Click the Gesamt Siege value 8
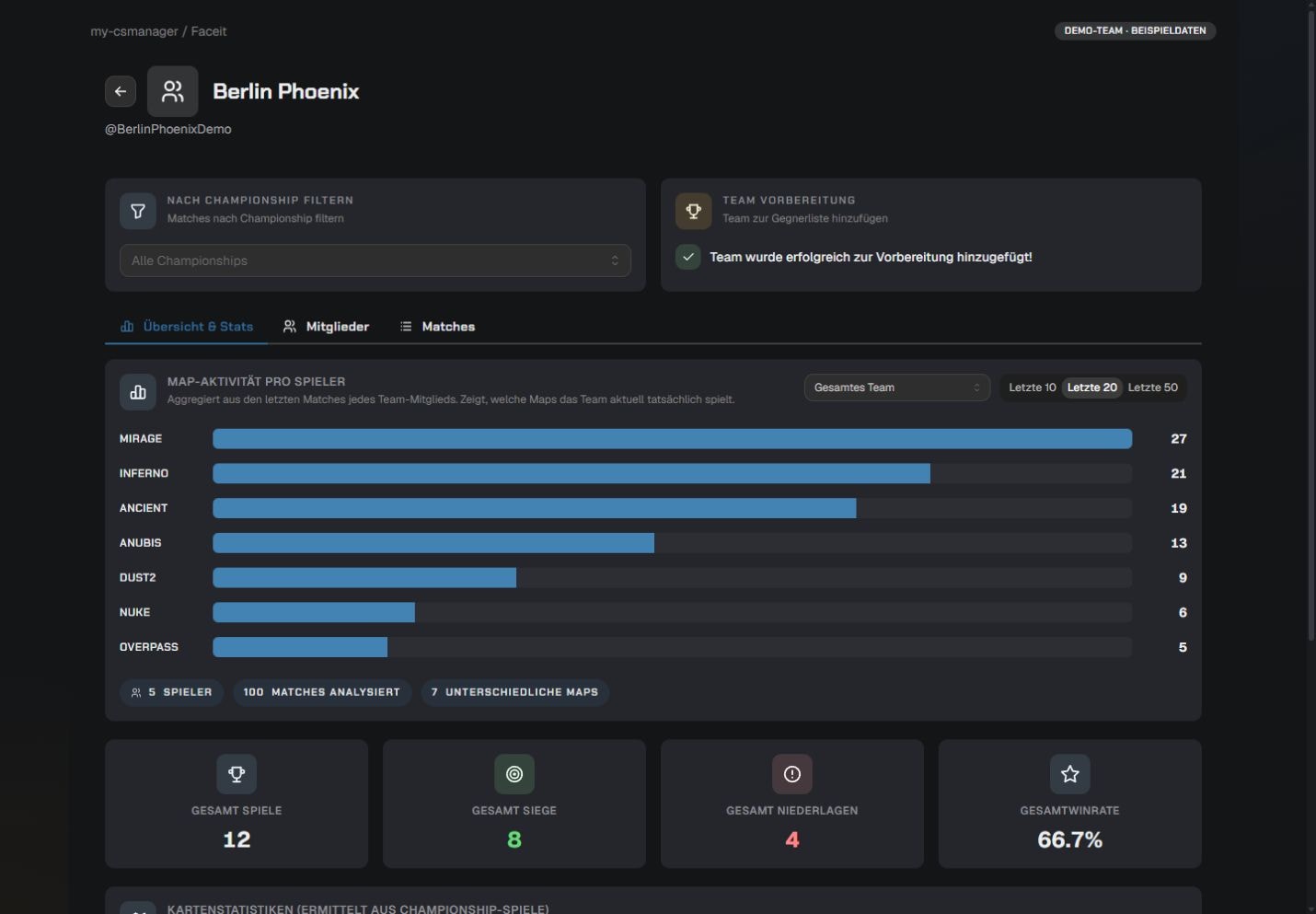The width and height of the screenshot is (1316, 914). pyautogui.click(x=514, y=839)
